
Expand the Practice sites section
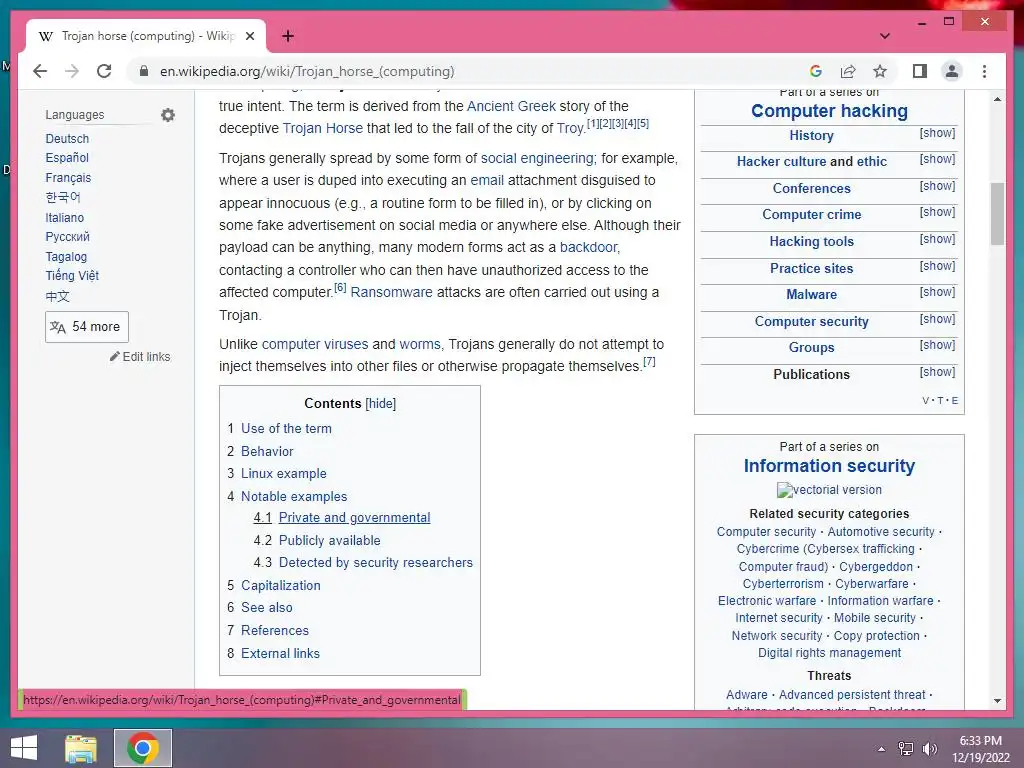(937, 266)
